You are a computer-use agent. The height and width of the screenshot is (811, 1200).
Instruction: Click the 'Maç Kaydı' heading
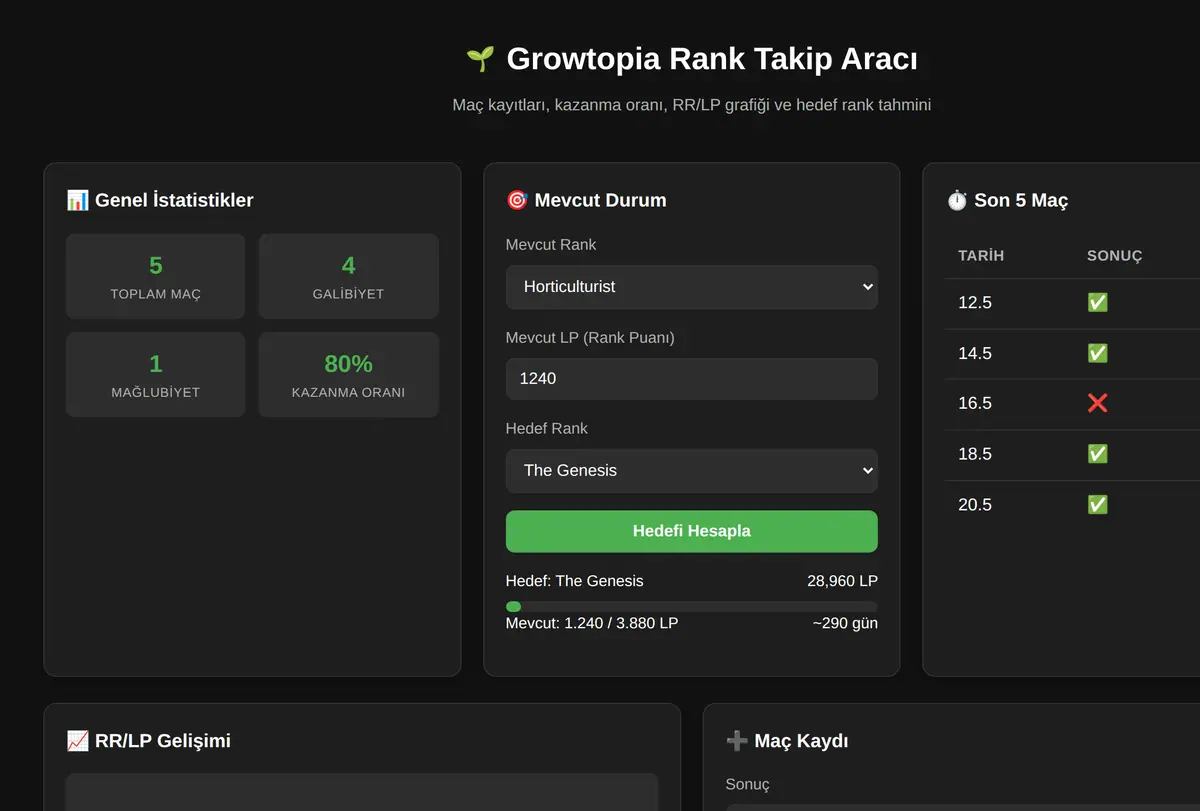click(x=802, y=741)
